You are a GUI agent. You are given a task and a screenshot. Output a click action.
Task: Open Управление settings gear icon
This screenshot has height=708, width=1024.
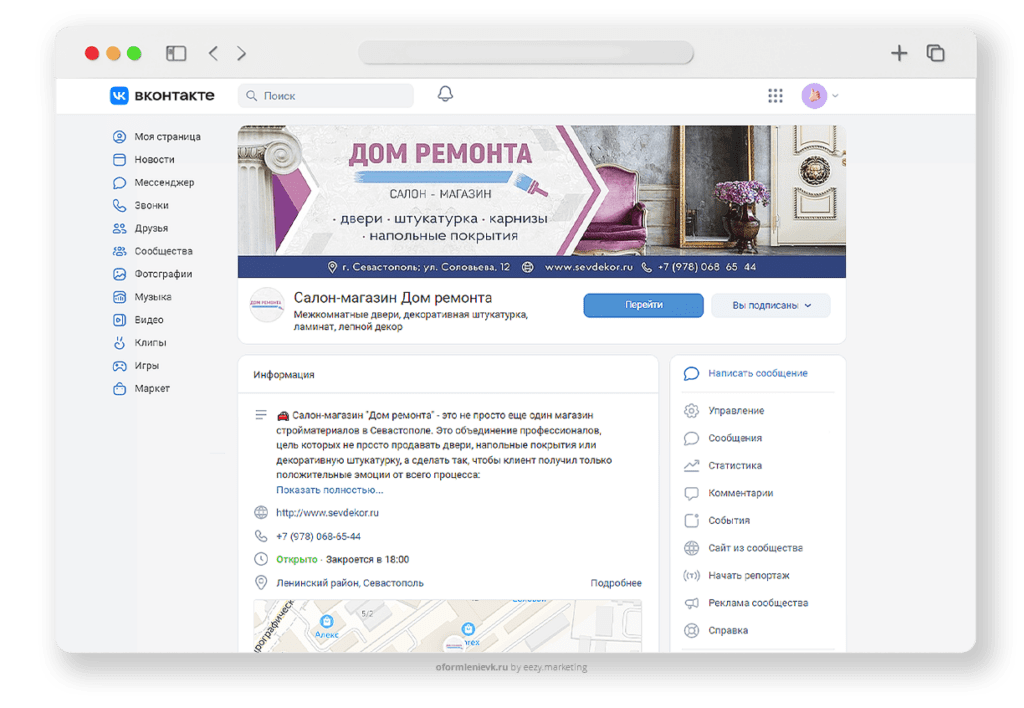691,411
